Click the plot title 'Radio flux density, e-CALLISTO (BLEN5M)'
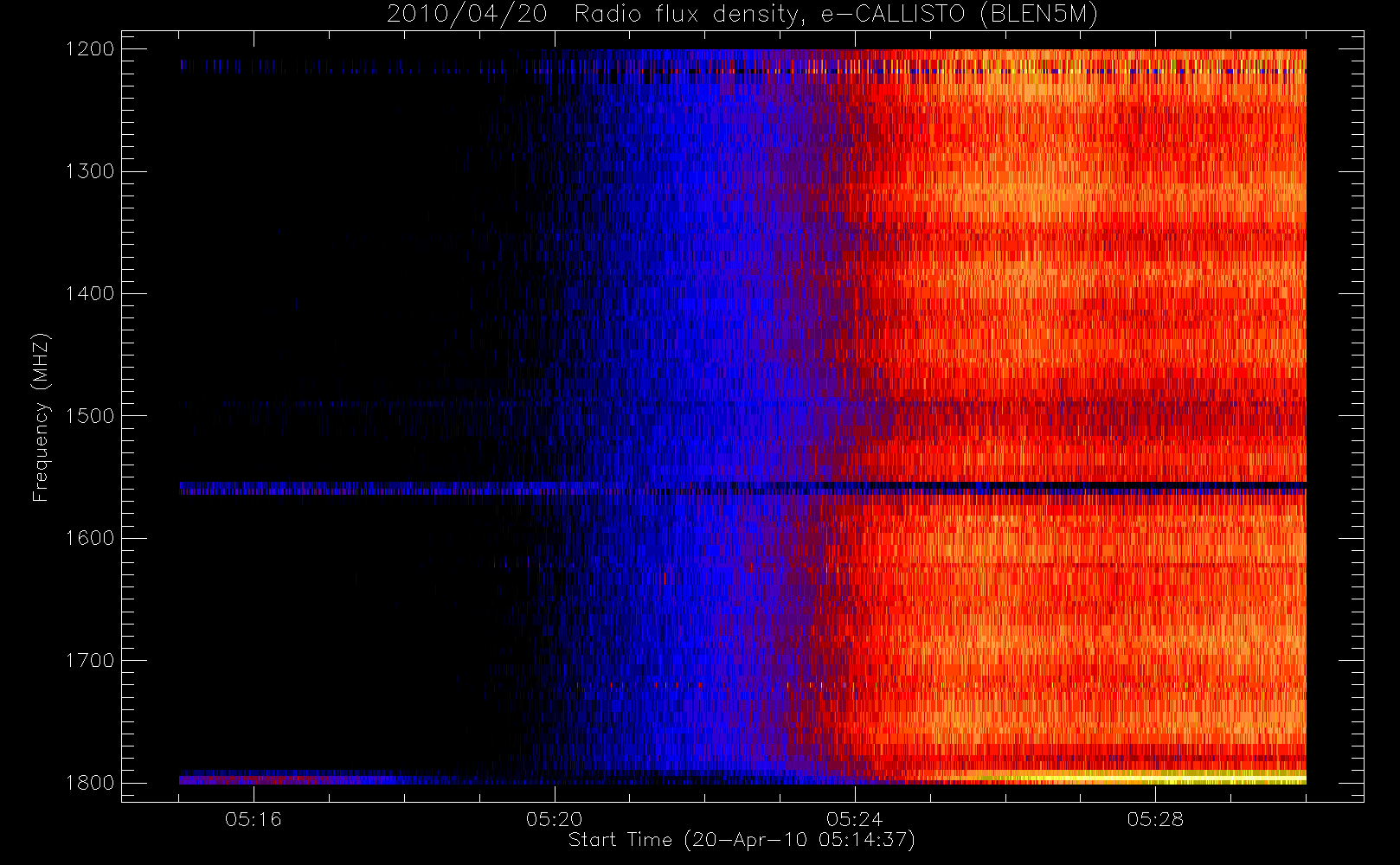 836,15
